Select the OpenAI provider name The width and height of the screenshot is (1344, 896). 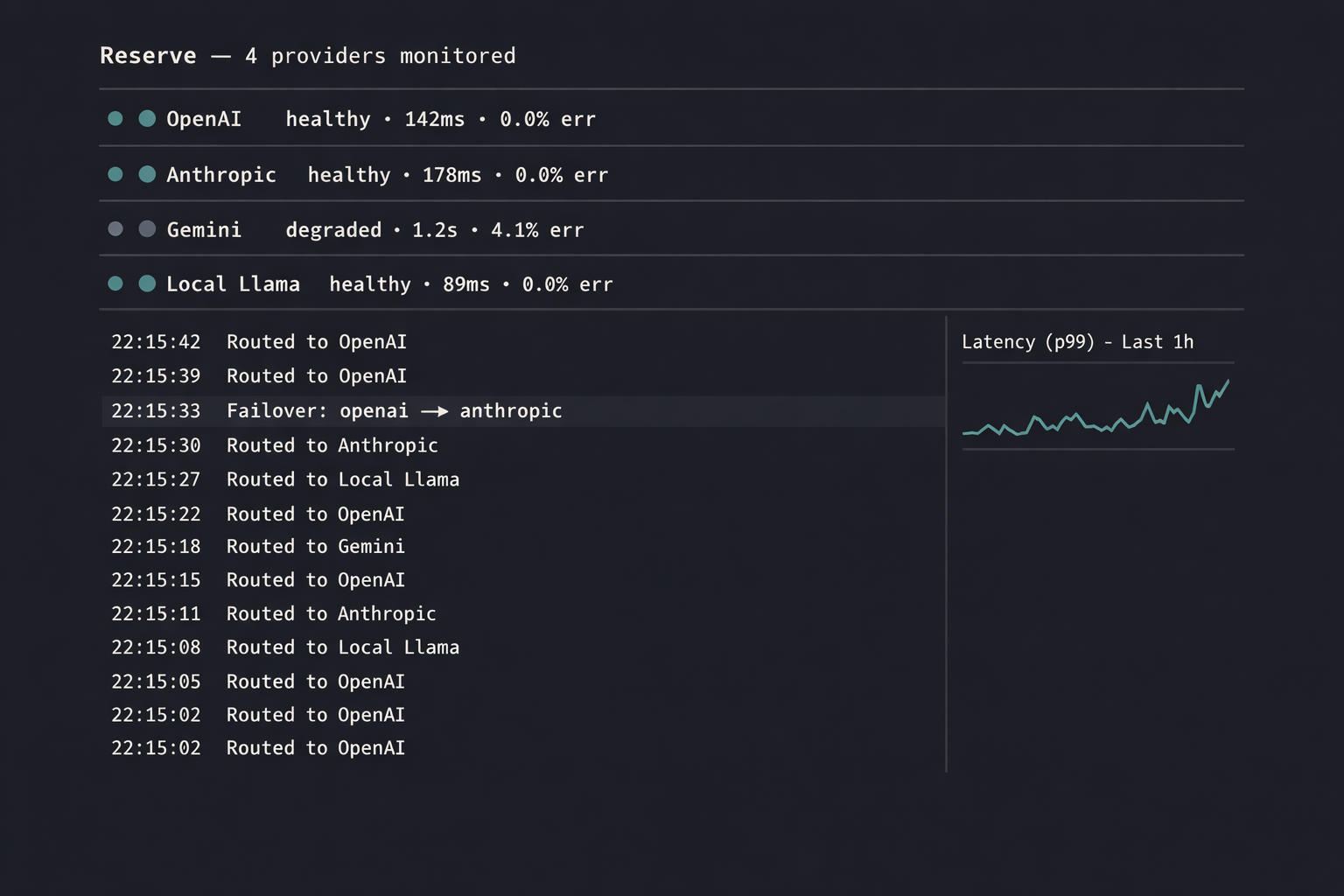pyautogui.click(x=204, y=119)
